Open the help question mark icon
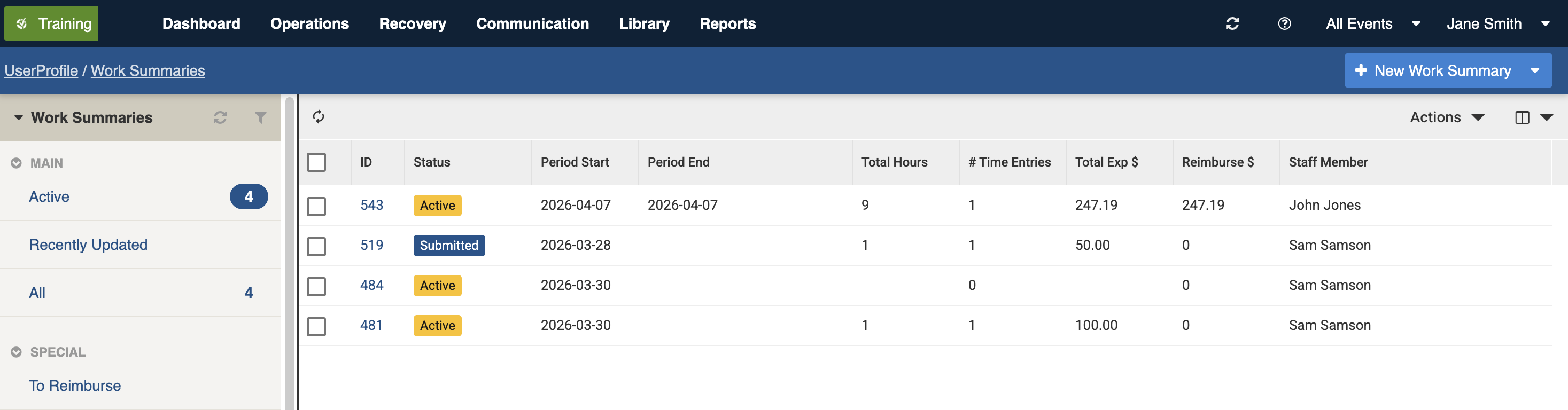 pyautogui.click(x=1284, y=23)
